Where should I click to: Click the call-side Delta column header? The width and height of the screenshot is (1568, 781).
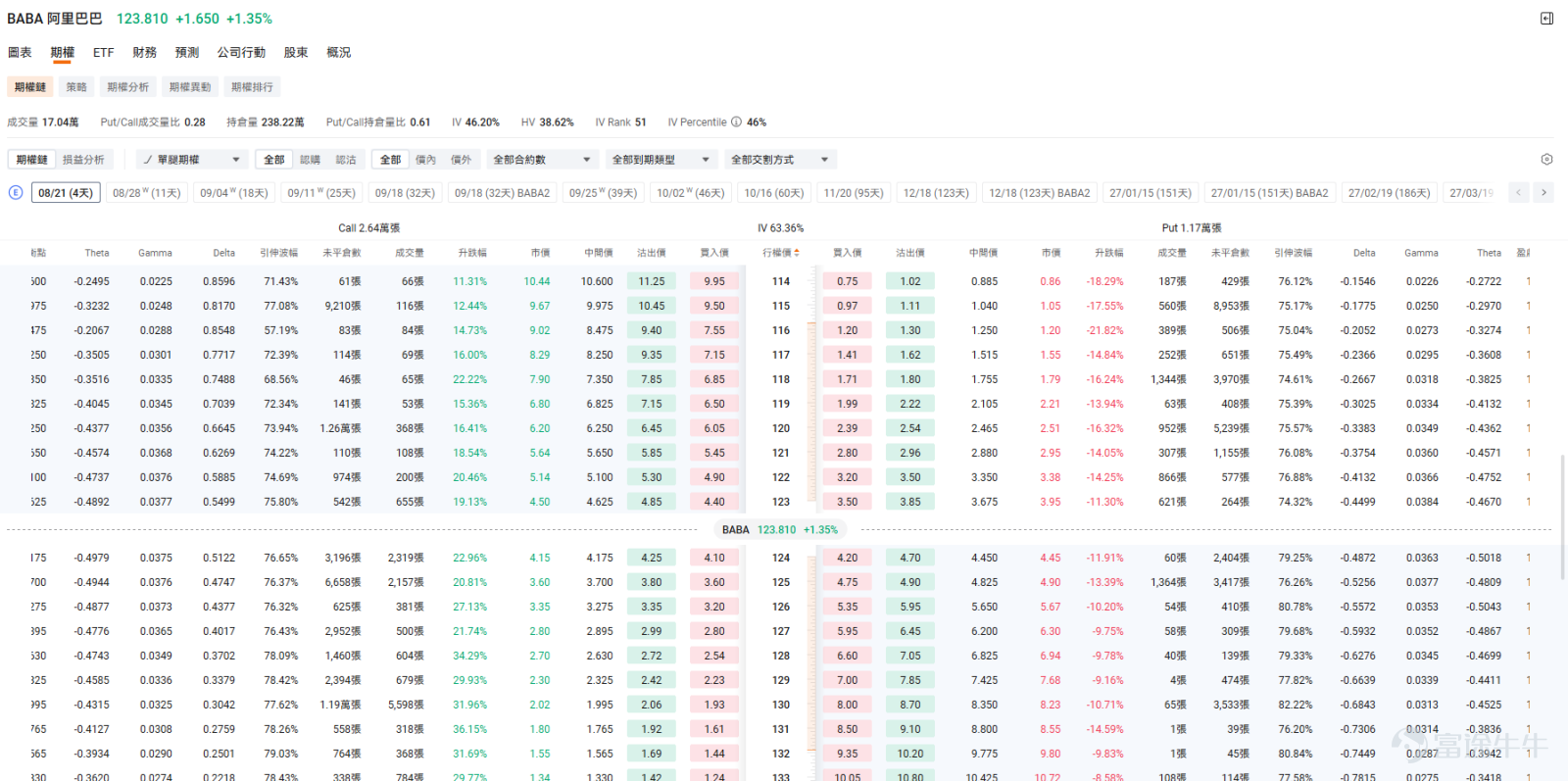pos(224,253)
